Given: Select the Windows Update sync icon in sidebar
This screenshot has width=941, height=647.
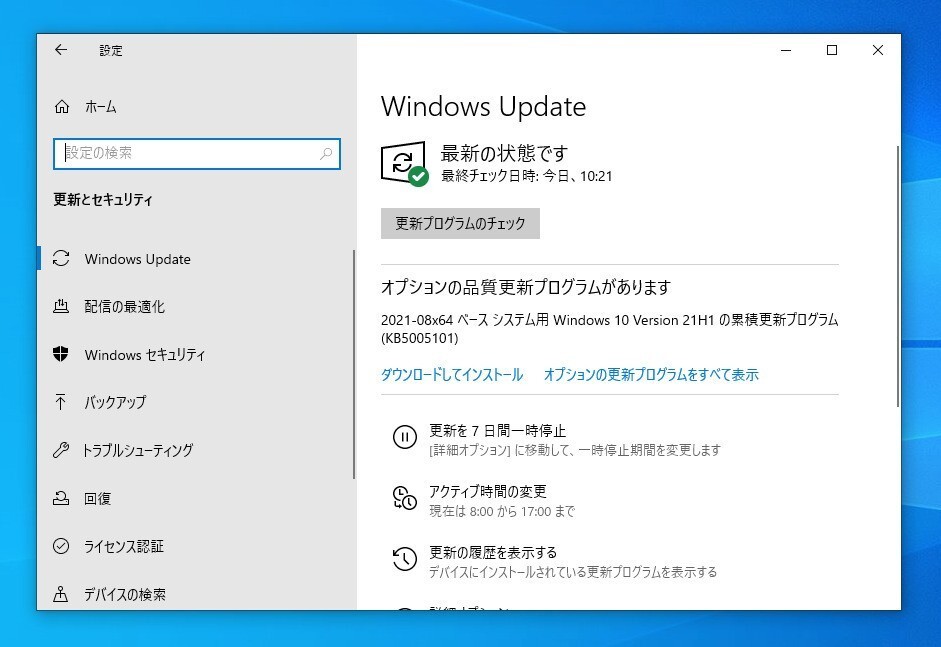Looking at the screenshot, I should coord(61,259).
